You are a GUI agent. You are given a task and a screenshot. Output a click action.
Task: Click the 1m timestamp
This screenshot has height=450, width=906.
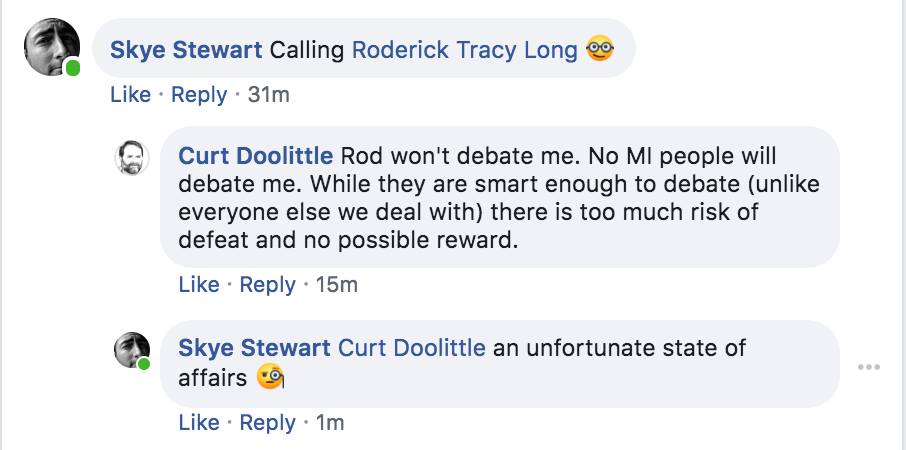tap(330, 423)
